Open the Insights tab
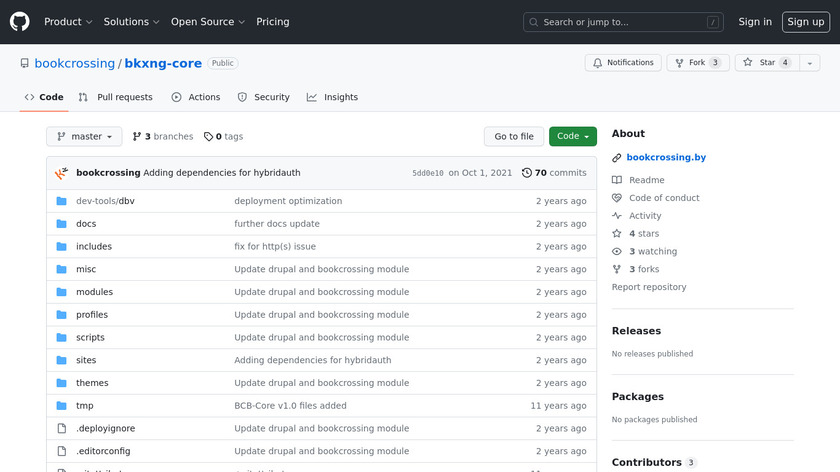Viewport: 840px width, 472px height. (332, 97)
